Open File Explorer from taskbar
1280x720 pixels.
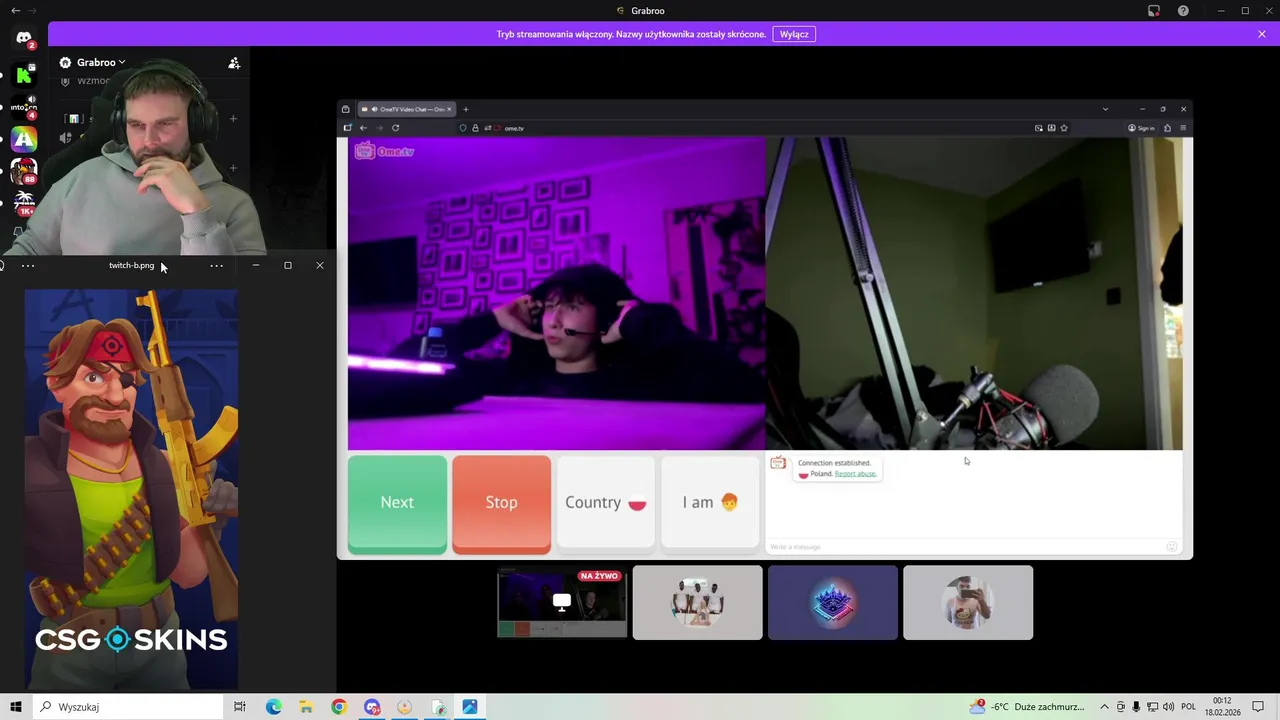tap(306, 707)
